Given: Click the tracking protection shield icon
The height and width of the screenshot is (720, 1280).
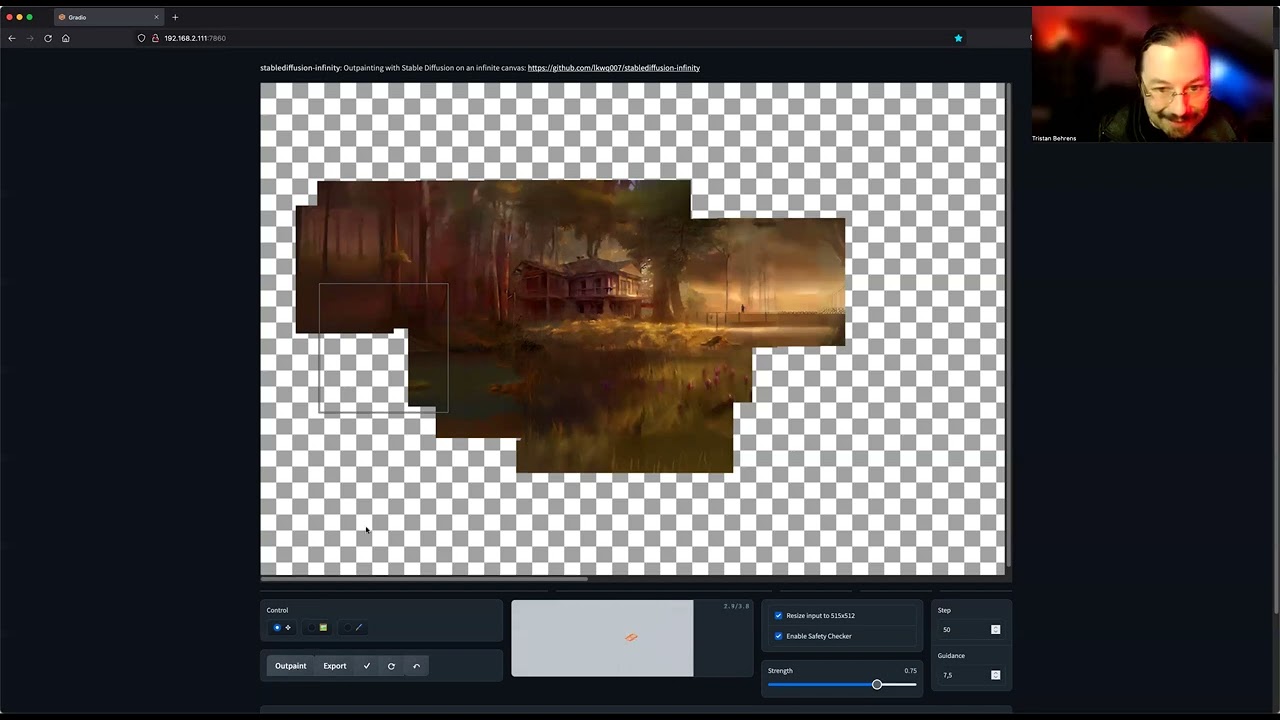Looking at the screenshot, I should 141,38.
